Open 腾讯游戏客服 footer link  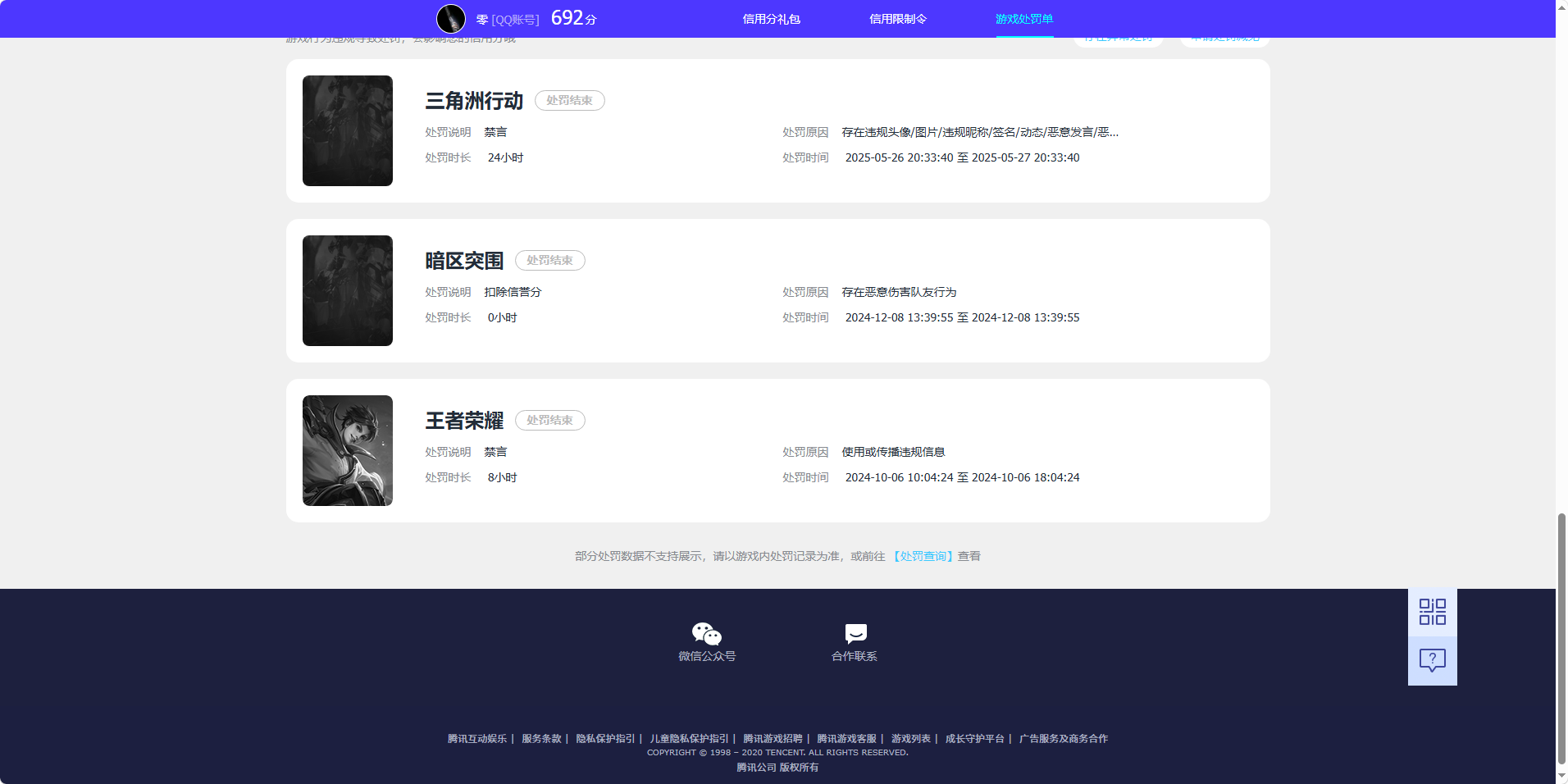[x=846, y=739]
